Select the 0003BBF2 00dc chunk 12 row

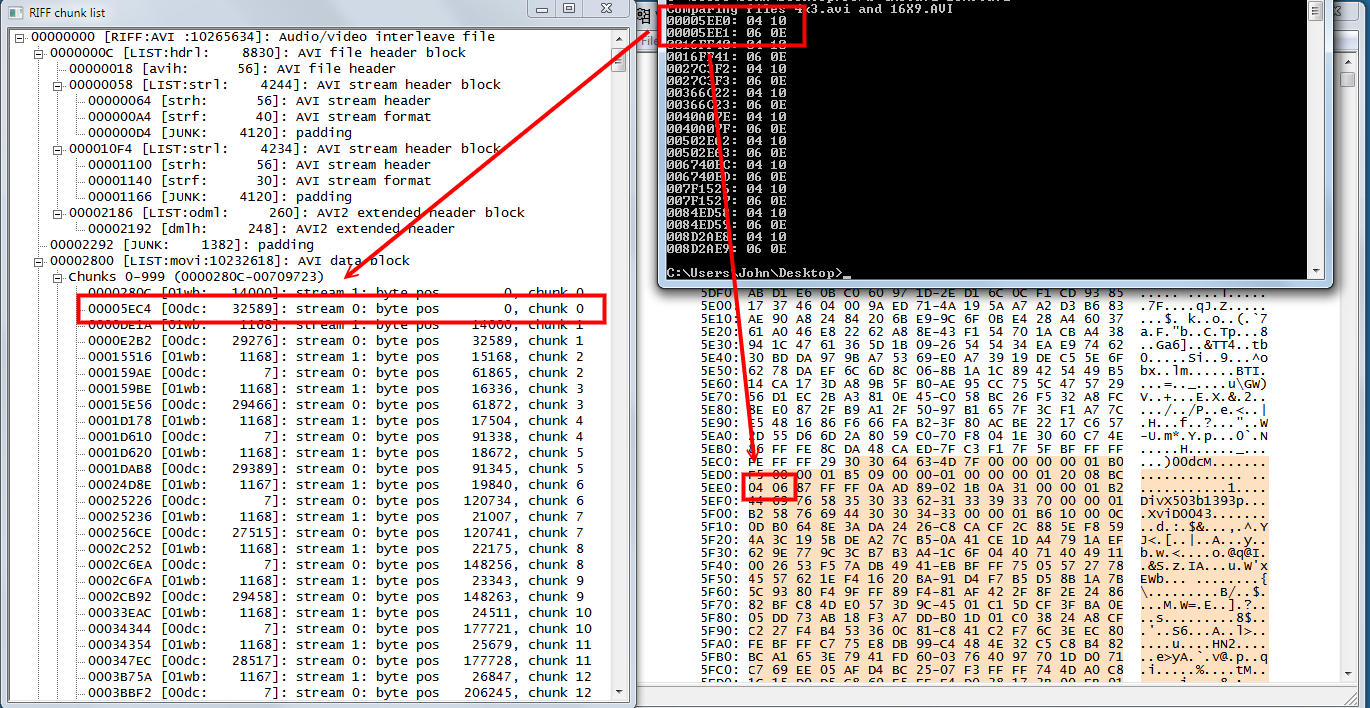[340, 693]
